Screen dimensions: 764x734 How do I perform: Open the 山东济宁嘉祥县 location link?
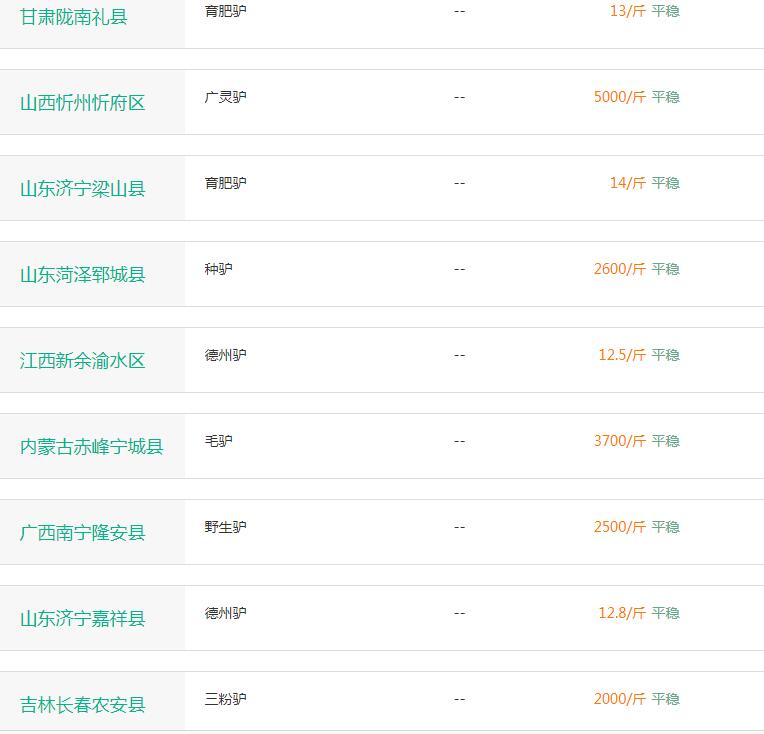(x=83, y=619)
